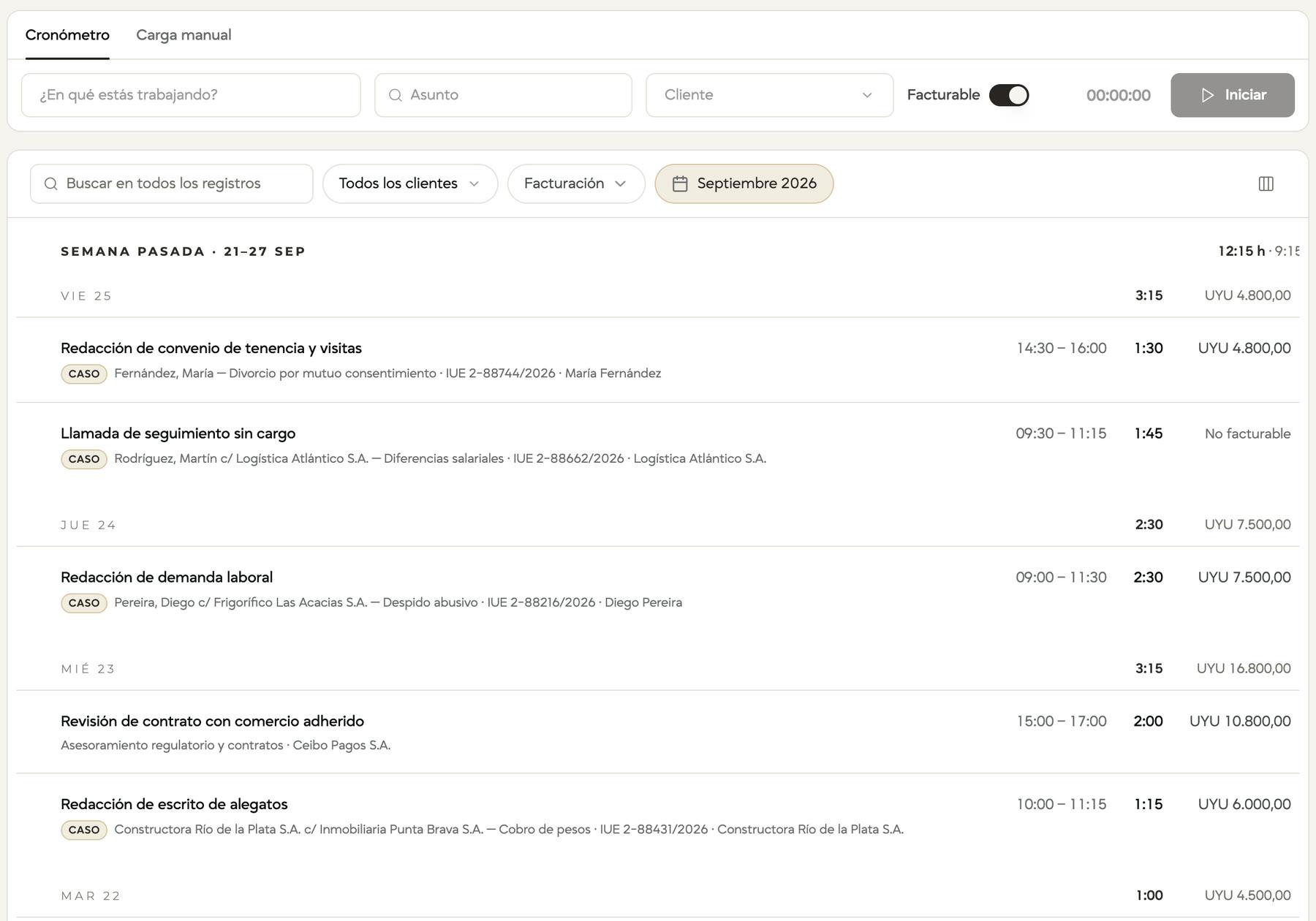Click CASO badge for Rodríguez, Martín case
Screen dimensions: 1316x921
click(x=84, y=459)
